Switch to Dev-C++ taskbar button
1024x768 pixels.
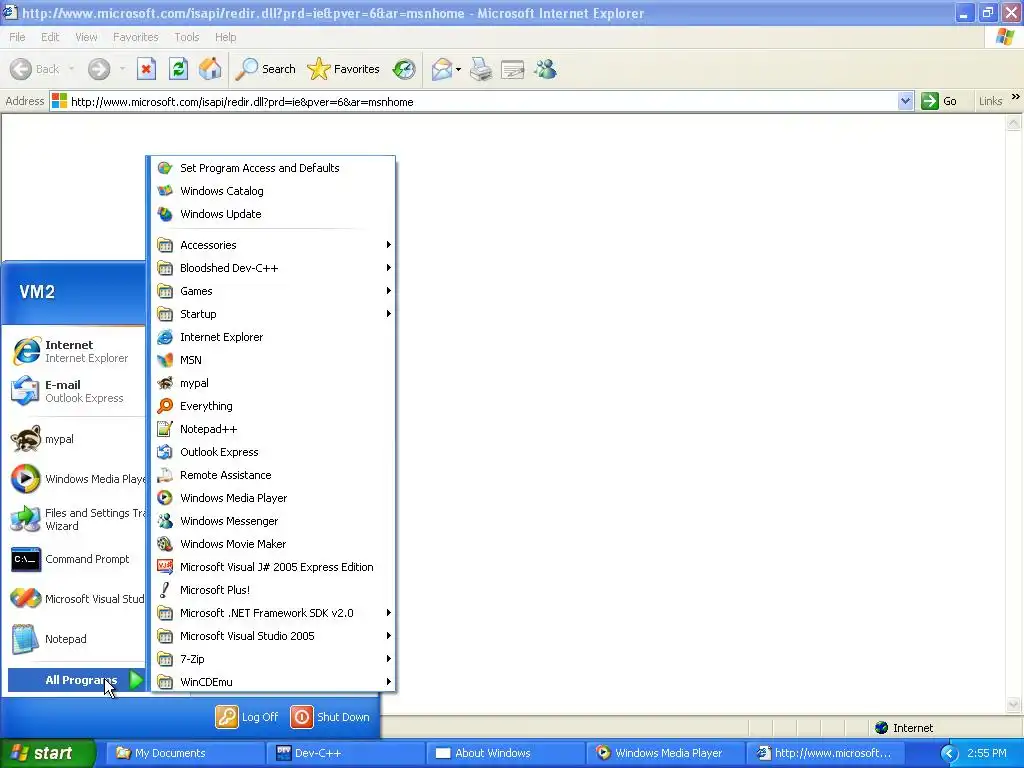[346, 753]
